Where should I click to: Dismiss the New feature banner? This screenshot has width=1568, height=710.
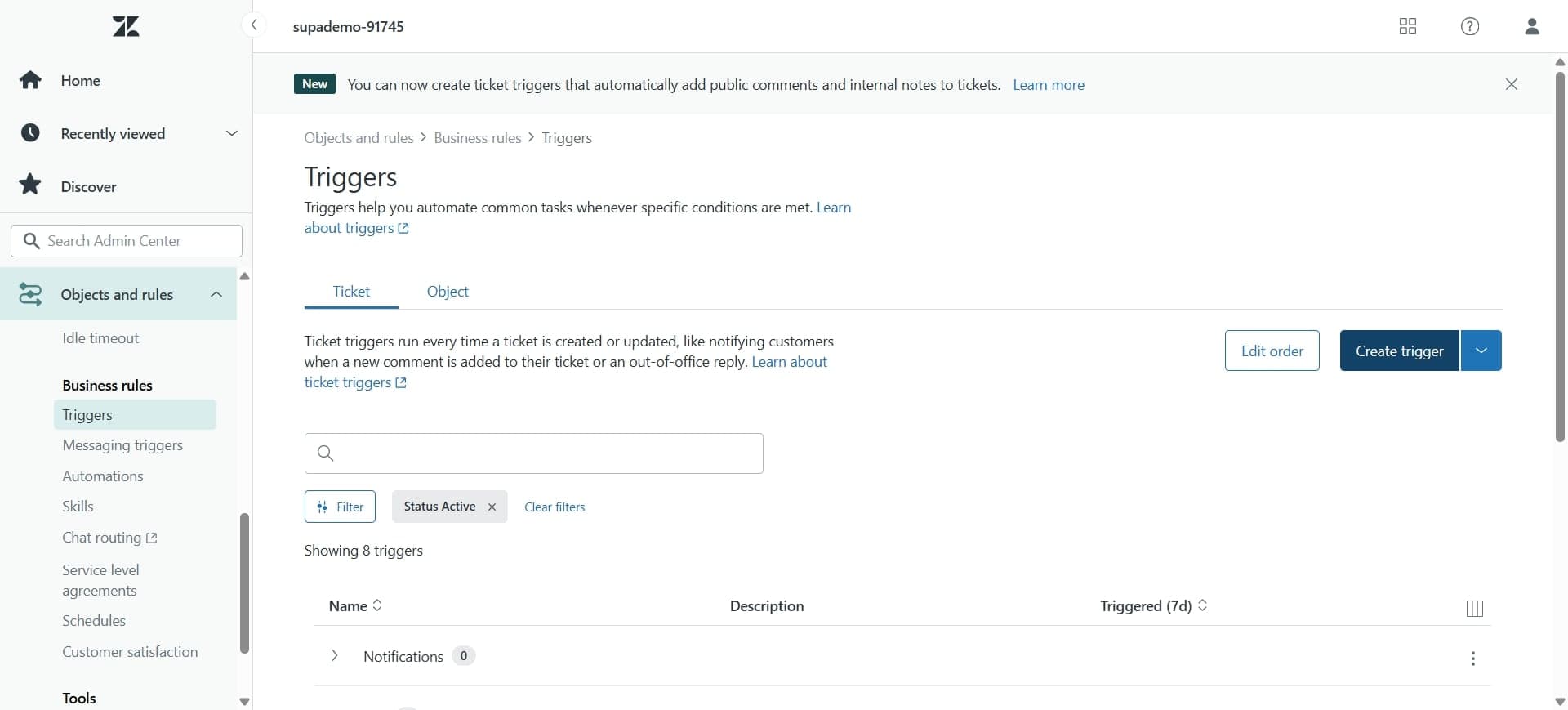(1511, 84)
